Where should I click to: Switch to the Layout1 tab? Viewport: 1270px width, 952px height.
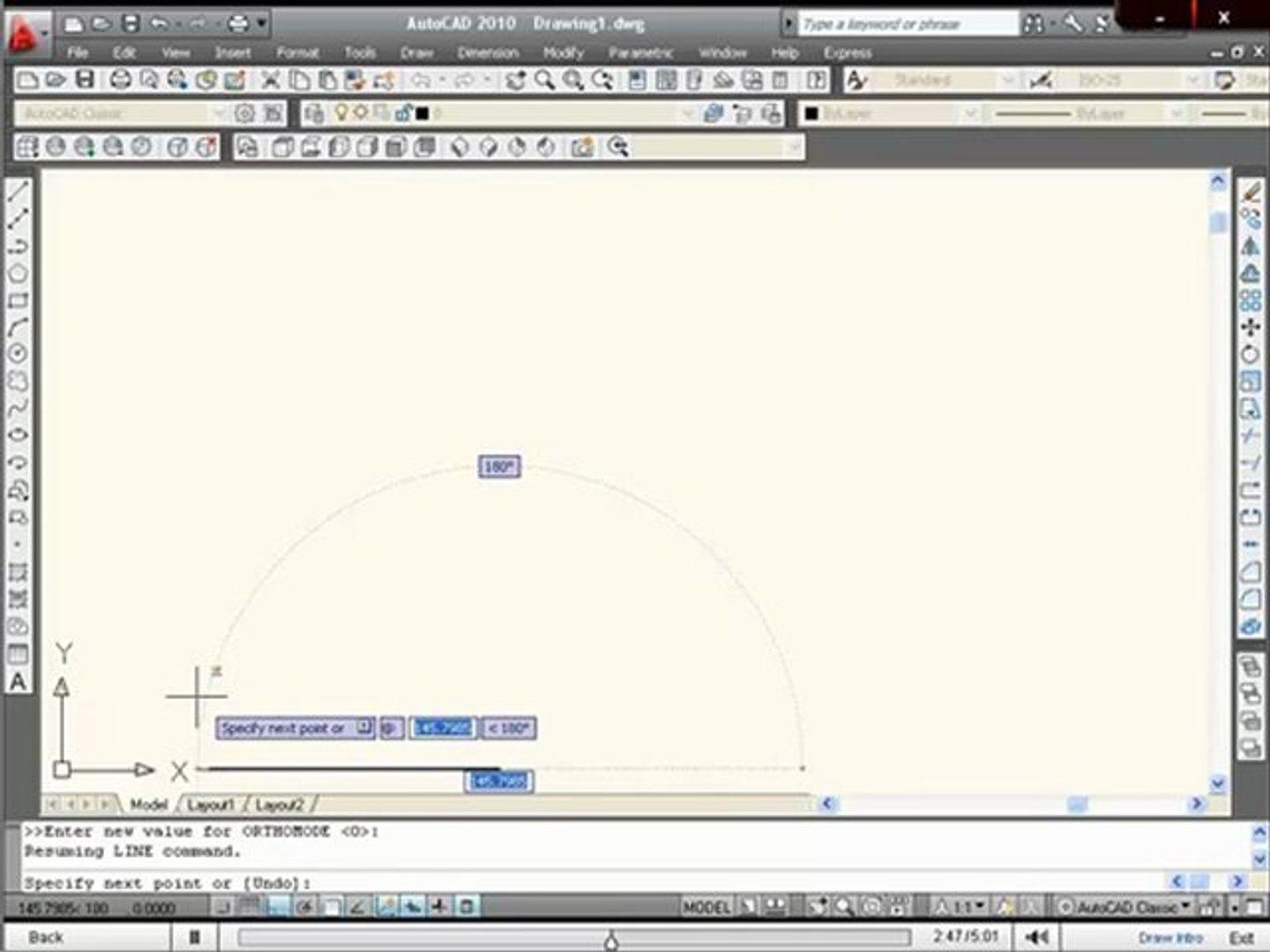[210, 805]
